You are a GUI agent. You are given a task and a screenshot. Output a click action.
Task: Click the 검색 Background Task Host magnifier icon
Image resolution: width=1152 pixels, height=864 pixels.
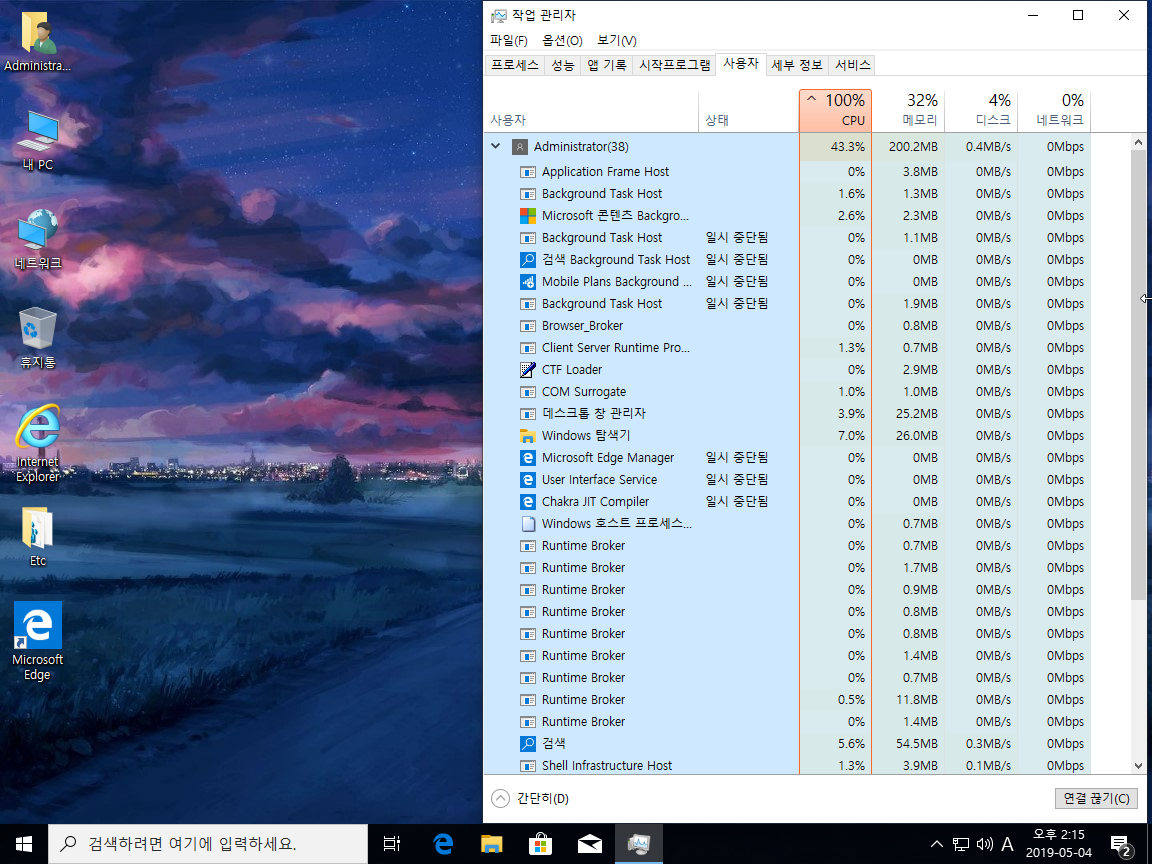coord(528,260)
